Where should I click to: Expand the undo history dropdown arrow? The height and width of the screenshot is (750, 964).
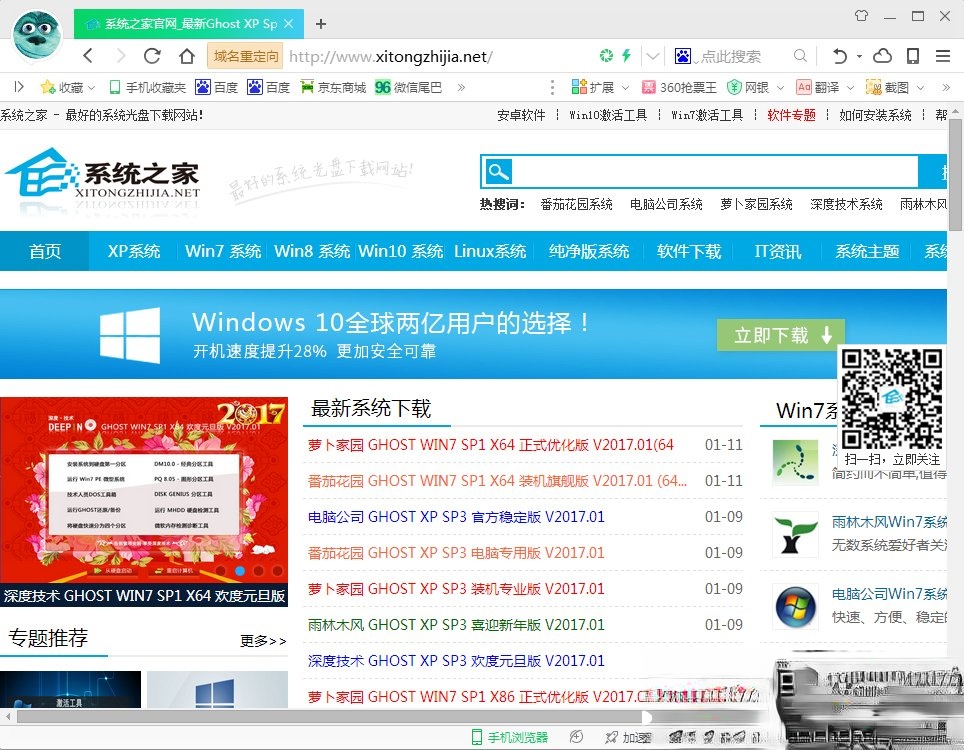[859, 56]
